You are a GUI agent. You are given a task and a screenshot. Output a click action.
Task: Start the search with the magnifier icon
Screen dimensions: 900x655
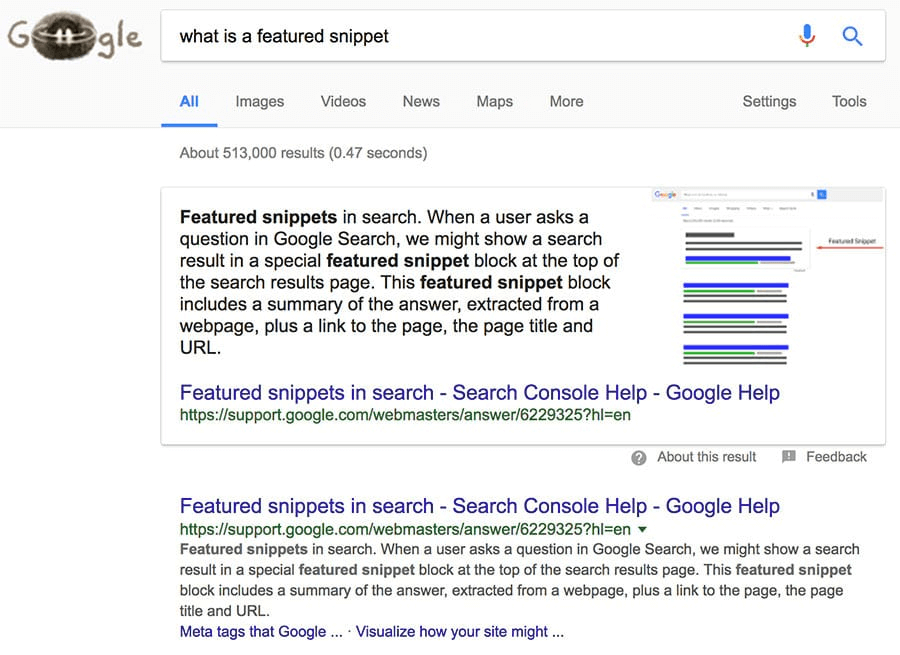852,35
